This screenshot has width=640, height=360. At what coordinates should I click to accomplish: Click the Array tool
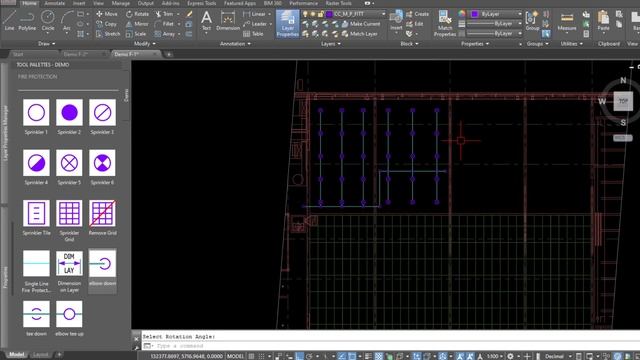tap(165, 34)
